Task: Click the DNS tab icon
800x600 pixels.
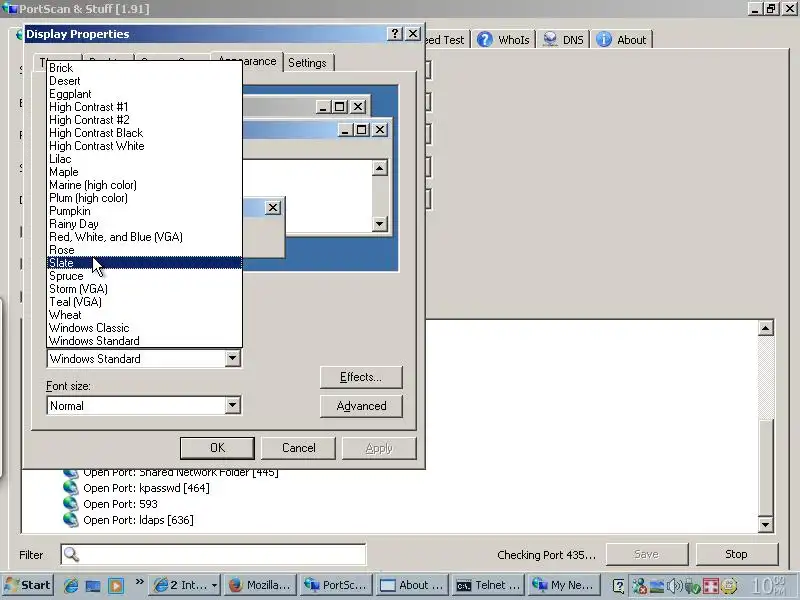Action: tap(550, 40)
